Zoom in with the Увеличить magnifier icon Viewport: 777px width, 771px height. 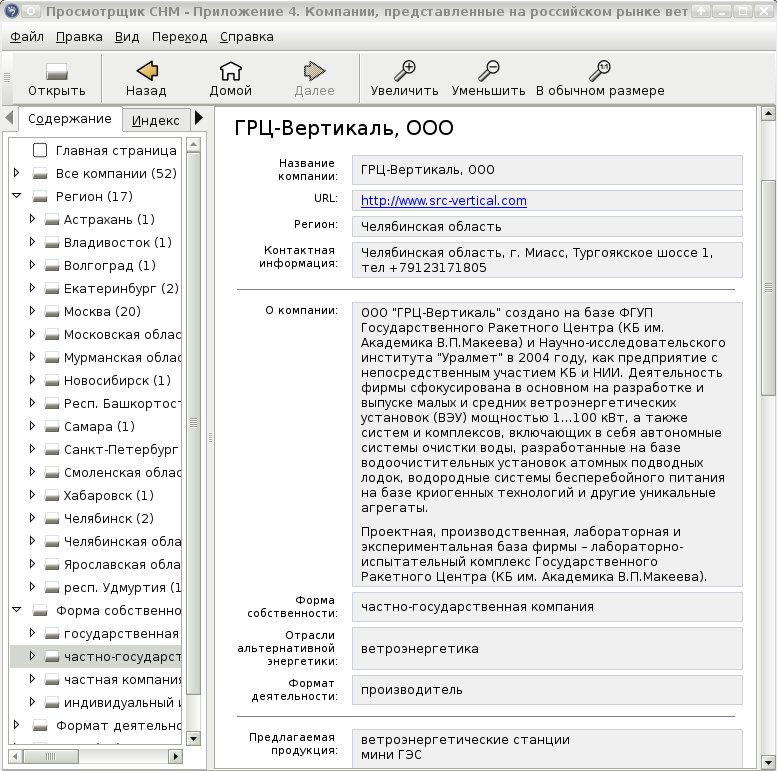404,71
